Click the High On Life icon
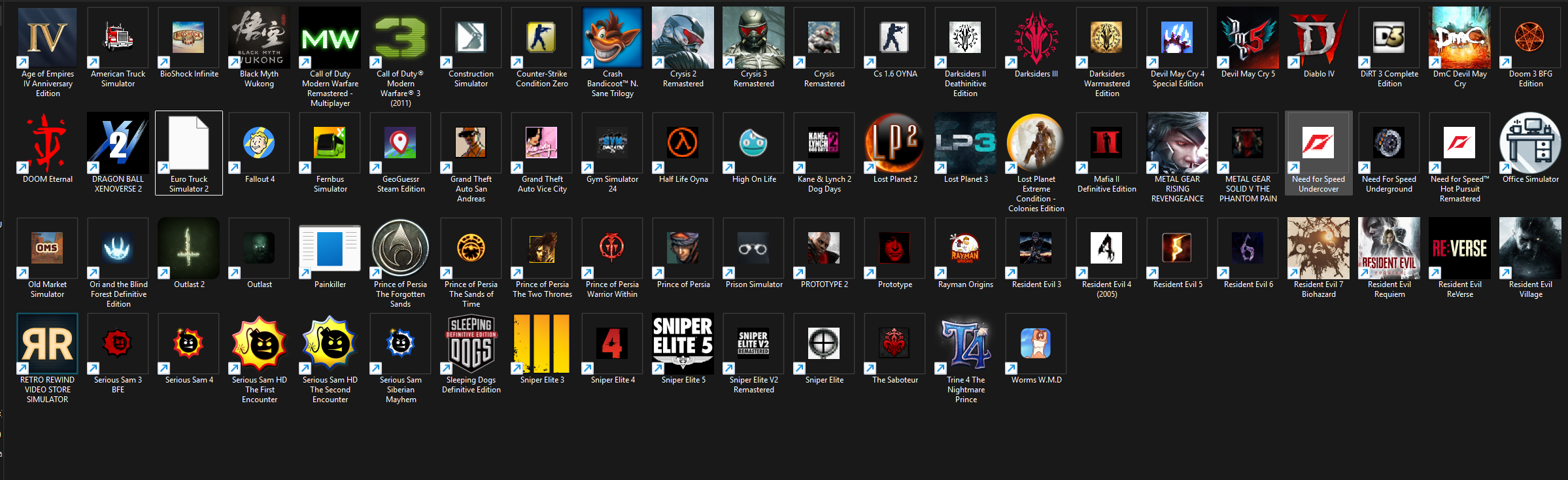The width and height of the screenshot is (1568, 480). (753, 143)
